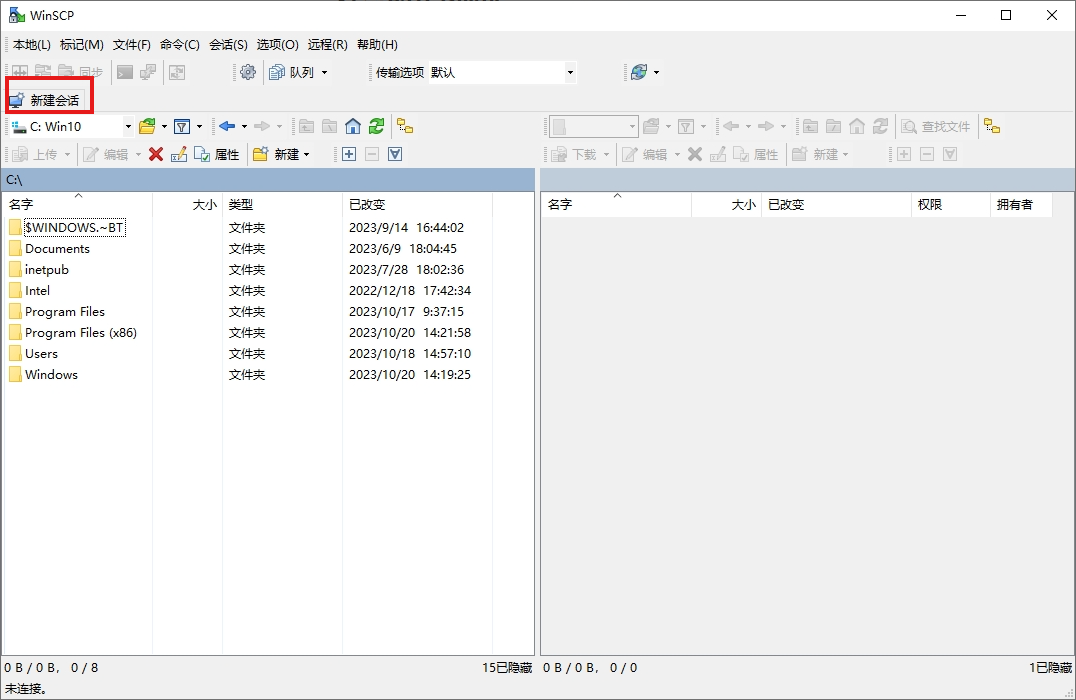Click the 查找文件 (Find Files) icon
This screenshot has height=700, width=1076.
click(937, 126)
